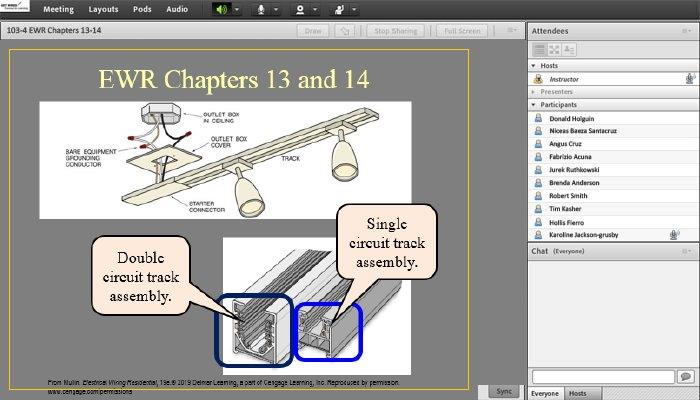Select participant Robert Smith

click(614, 196)
